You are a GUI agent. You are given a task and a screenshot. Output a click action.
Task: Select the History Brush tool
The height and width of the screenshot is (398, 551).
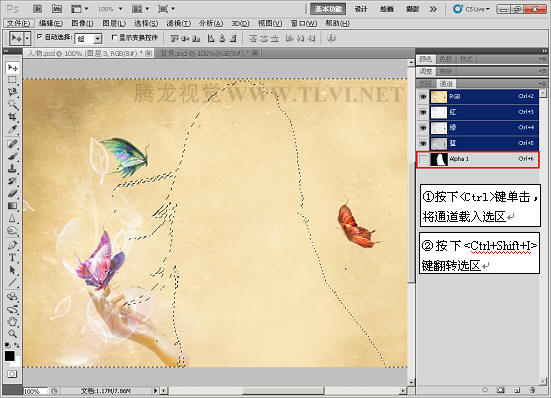pos(13,181)
